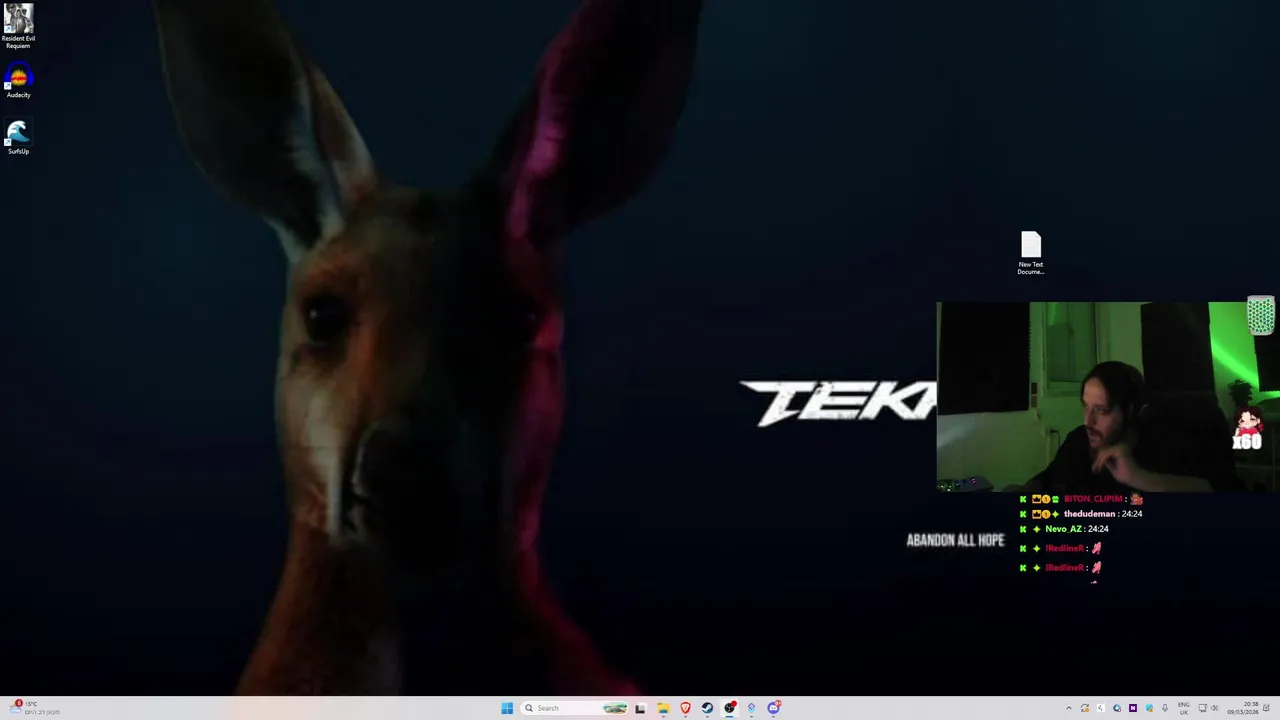Image resolution: width=1280 pixels, height=720 pixels.
Task: Open the Windows Start menu
Action: coord(507,708)
